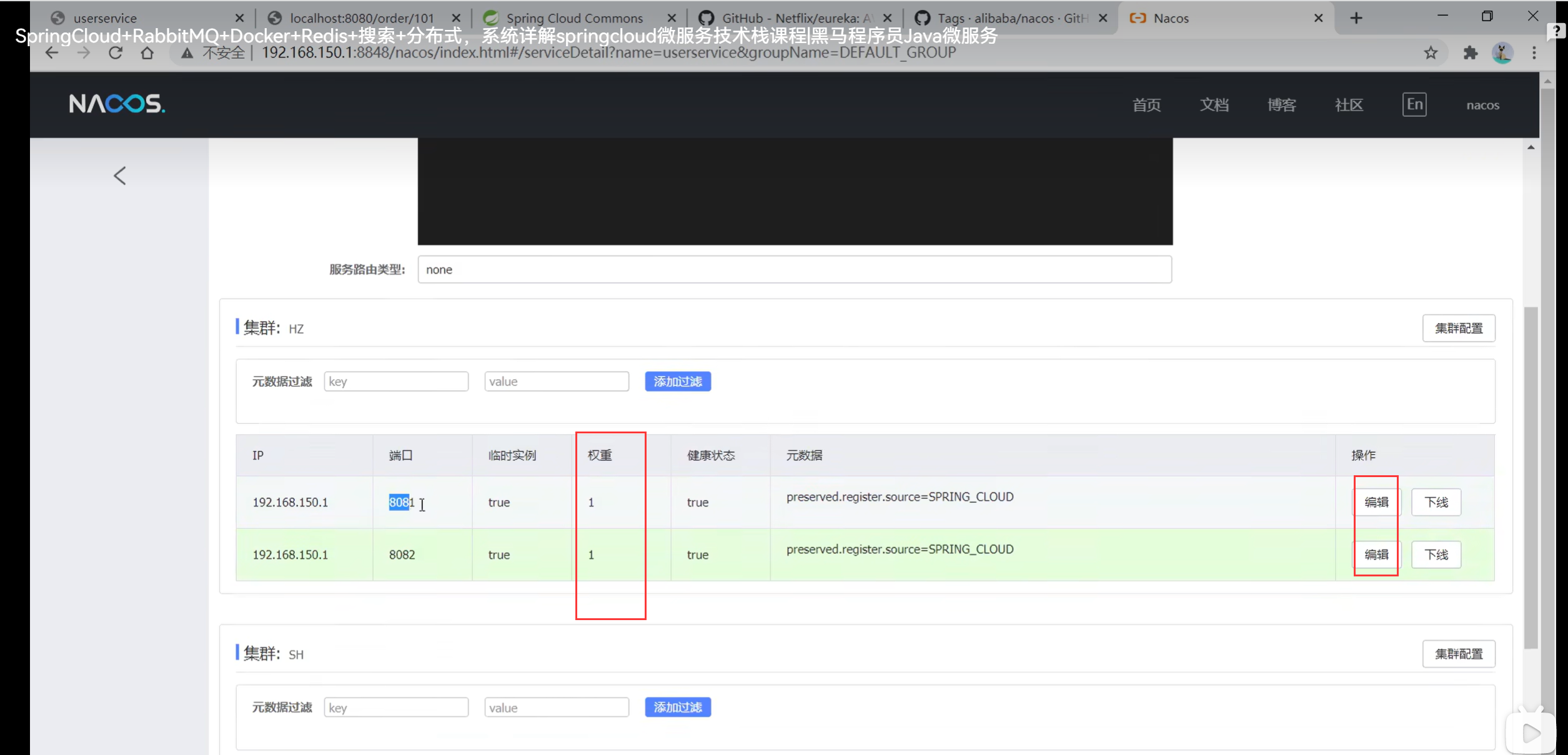Viewport: 1568px width, 755px height.
Task: Open the nacos user dropdown
Action: (1482, 105)
